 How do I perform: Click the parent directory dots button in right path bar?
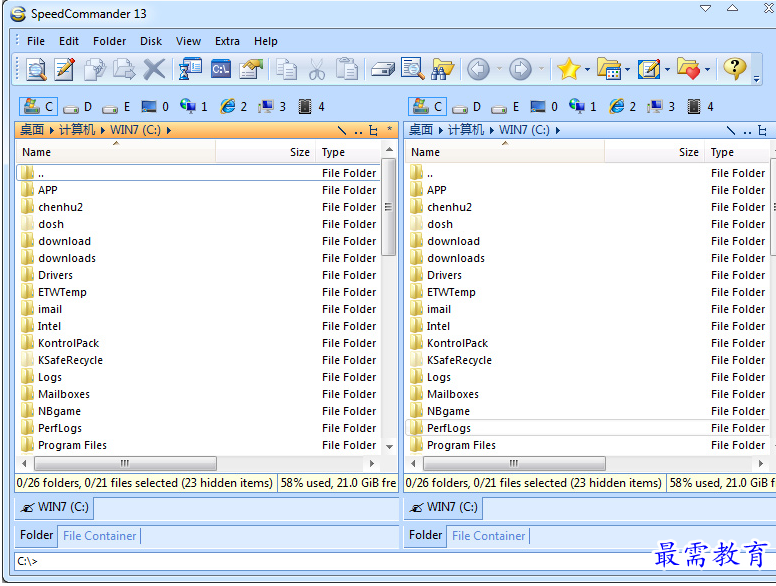pyautogui.click(x=747, y=131)
